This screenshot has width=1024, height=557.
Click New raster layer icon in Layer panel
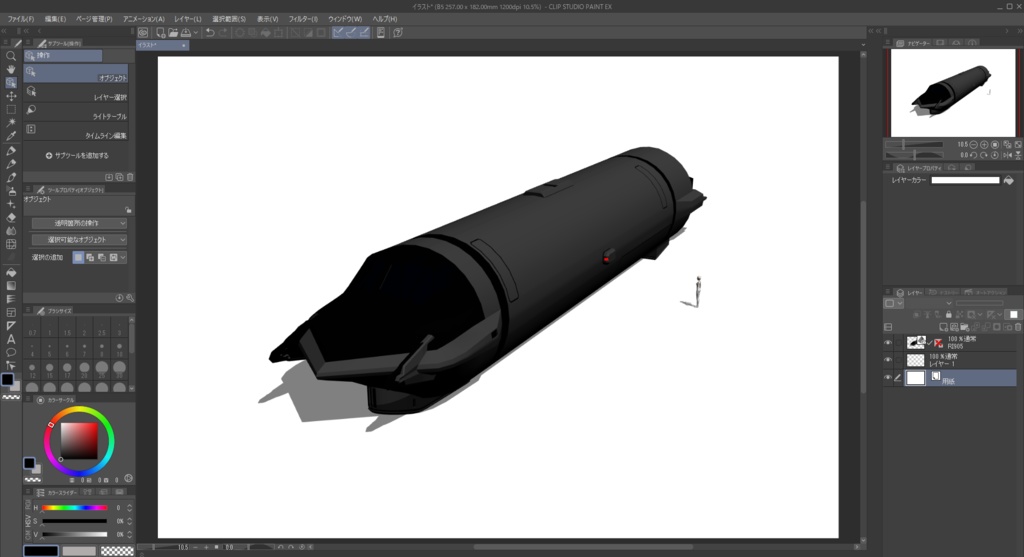tap(943, 326)
